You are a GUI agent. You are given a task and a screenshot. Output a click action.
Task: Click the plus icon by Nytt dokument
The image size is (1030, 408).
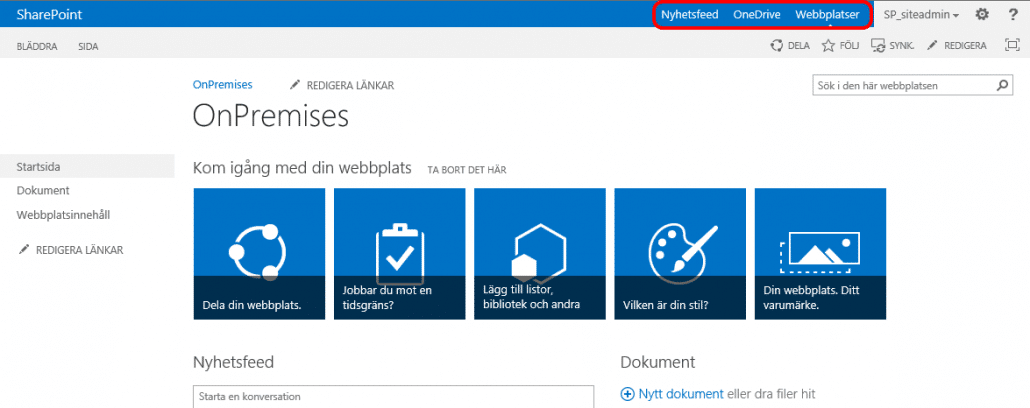click(x=627, y=394)
